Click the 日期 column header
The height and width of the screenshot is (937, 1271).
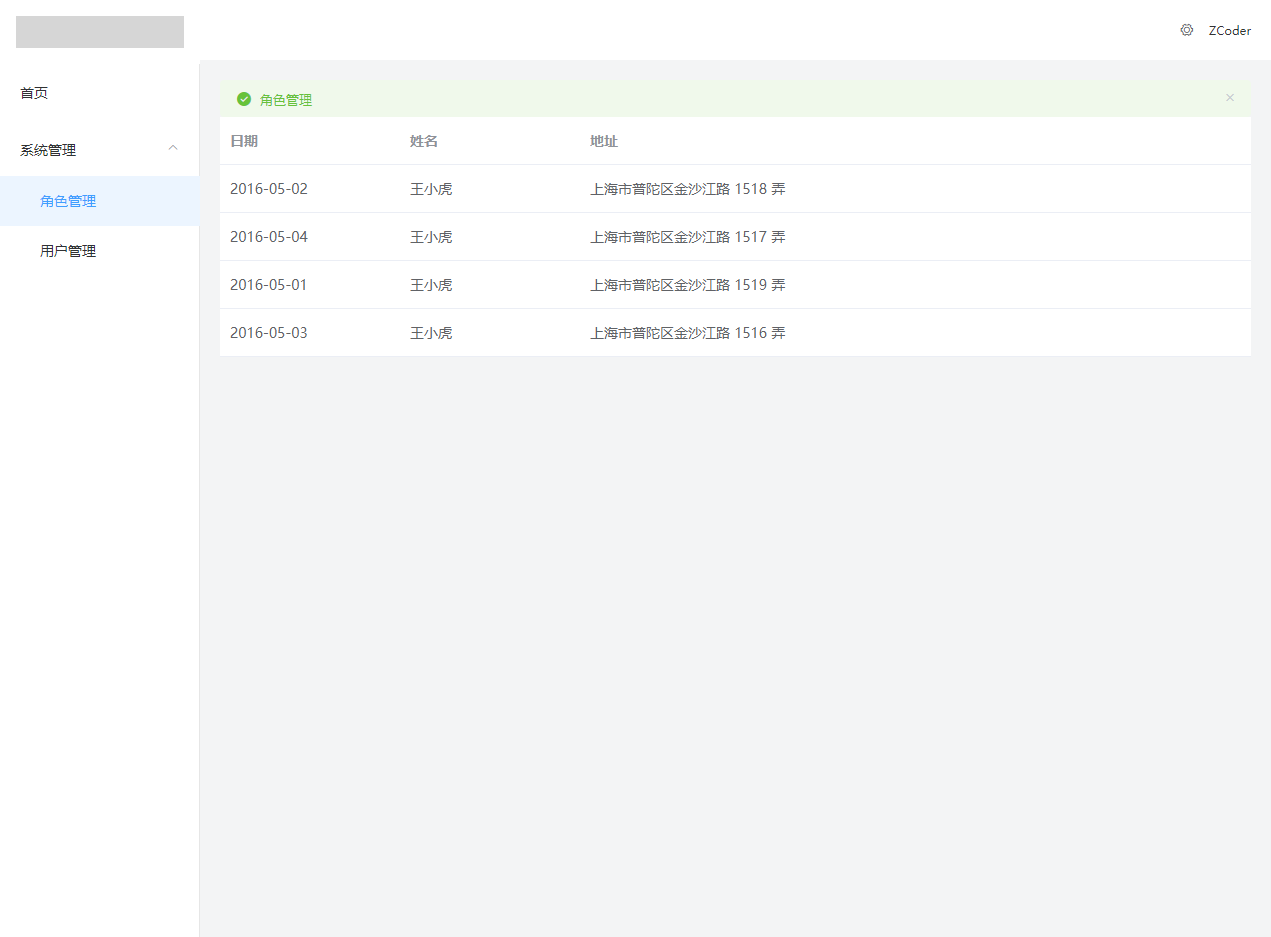pos(244,141)
